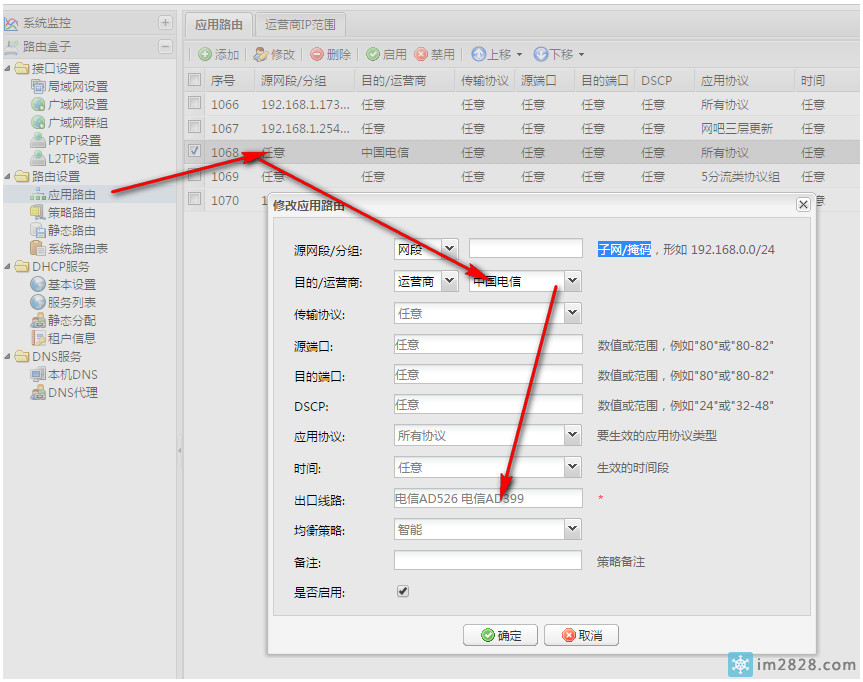Click inside the 备注 input field

487,560
